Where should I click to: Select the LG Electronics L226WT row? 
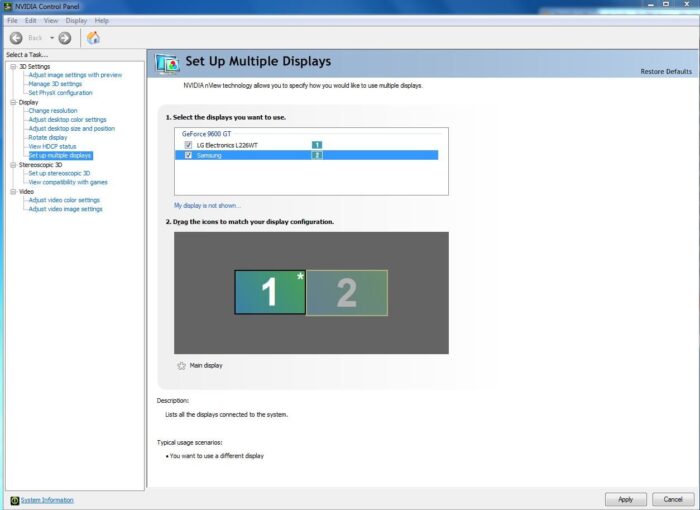pos(306,145)
